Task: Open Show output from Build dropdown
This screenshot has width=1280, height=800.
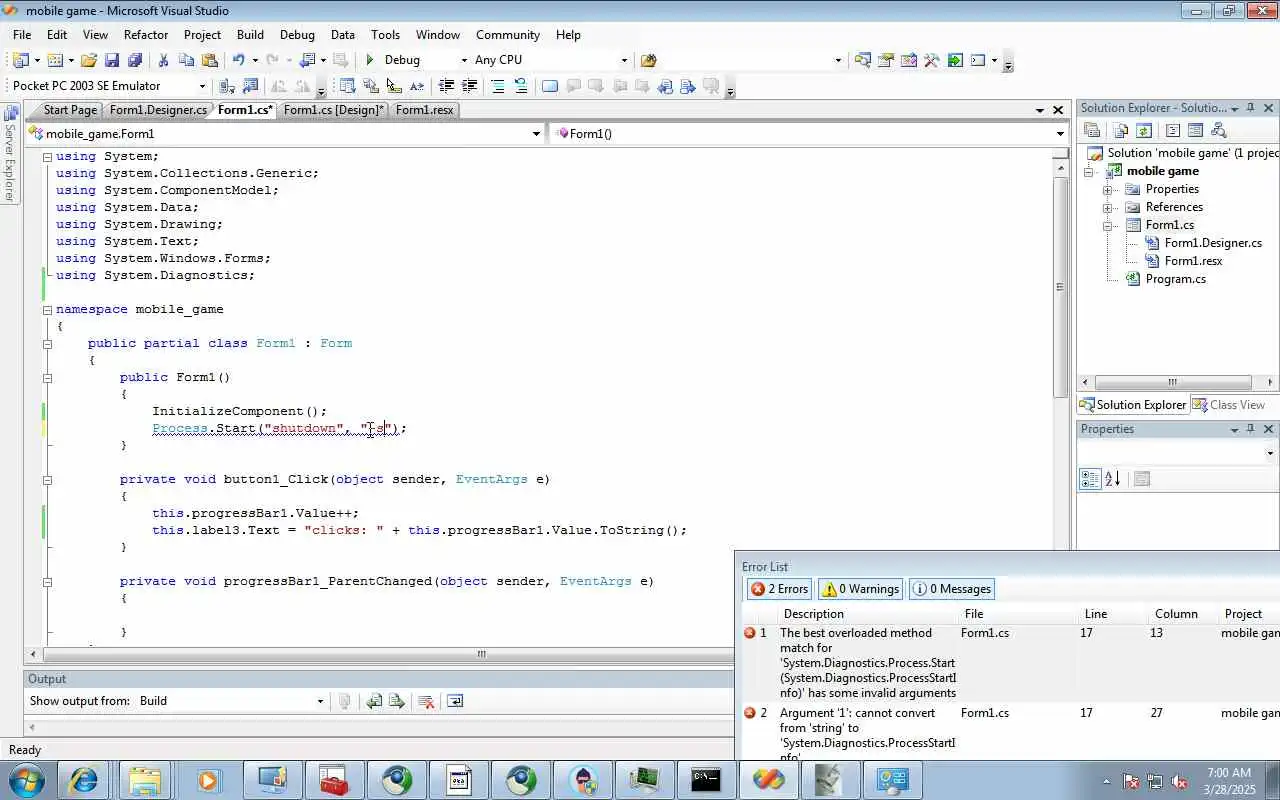Action: pyautogui.click(x=320, y=701)
